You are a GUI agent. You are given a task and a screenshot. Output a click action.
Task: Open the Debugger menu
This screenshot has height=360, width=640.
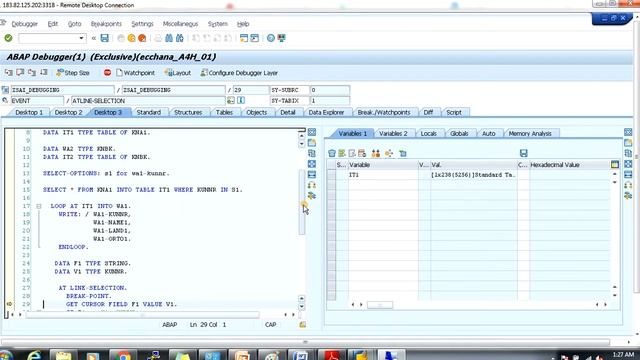(x=24, y=24)
